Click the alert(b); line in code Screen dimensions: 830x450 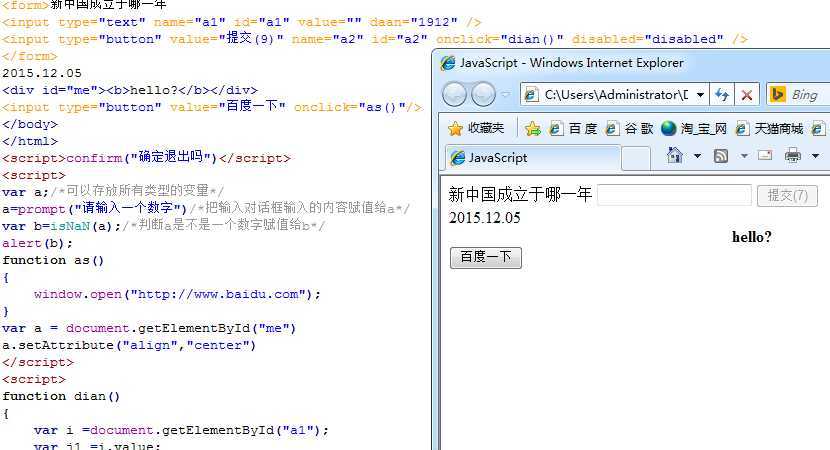[x=37, y=243]
